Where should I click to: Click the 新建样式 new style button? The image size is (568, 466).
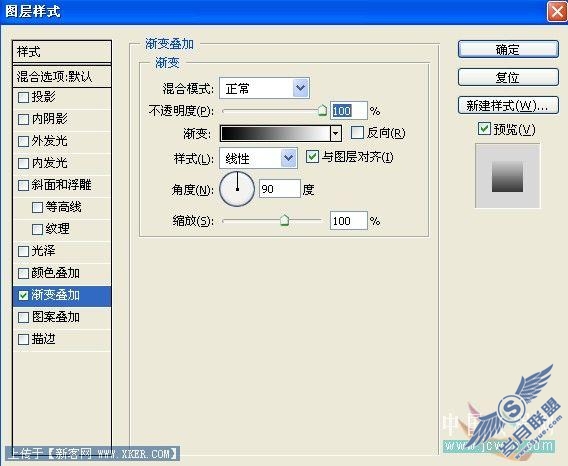coord(508,105)
